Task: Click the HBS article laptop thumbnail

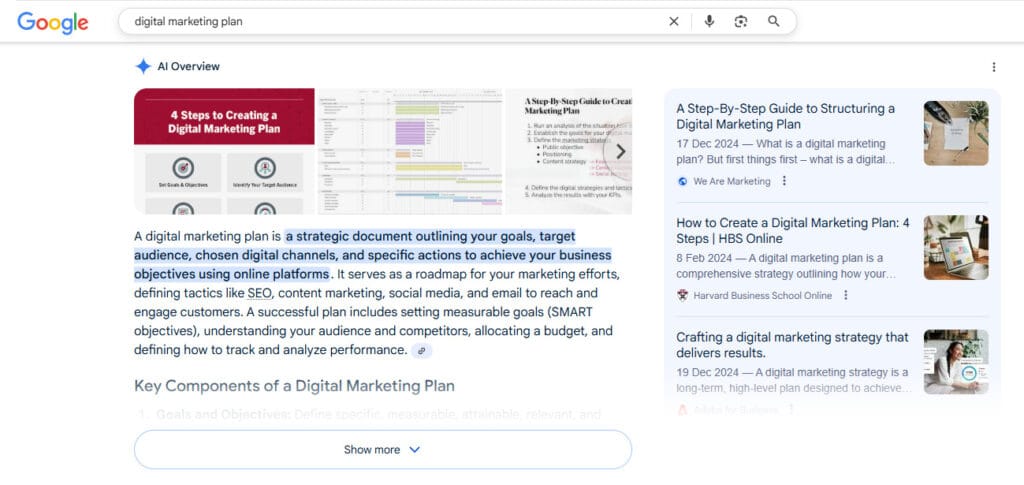Action: pyautogui.click(x=955, y=247)
